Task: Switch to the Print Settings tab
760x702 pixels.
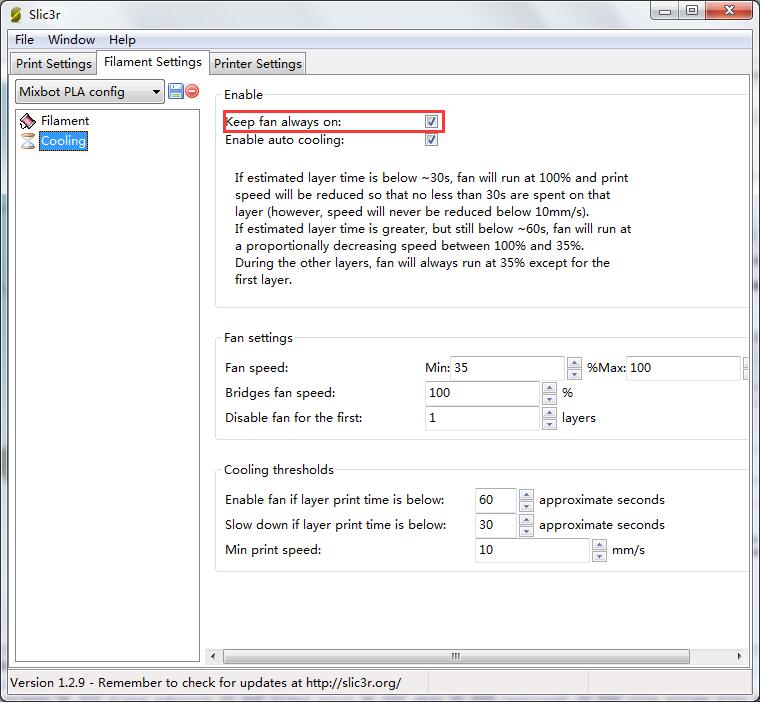Action: [54, 64]
